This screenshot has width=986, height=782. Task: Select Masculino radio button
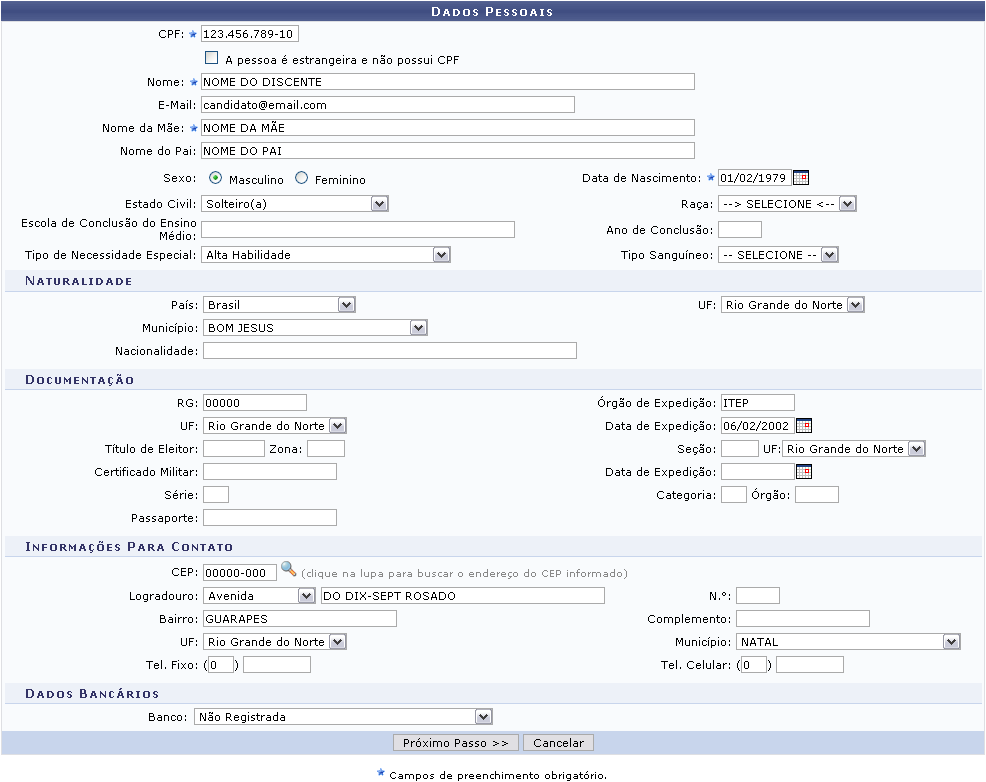pyautogui.click(x=215, y=178)
